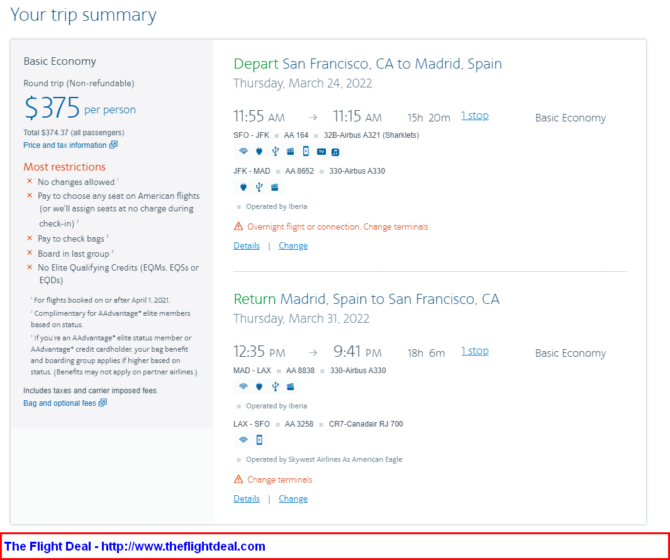Click the Pay to choose any seat restriction

tap(119, 209)
